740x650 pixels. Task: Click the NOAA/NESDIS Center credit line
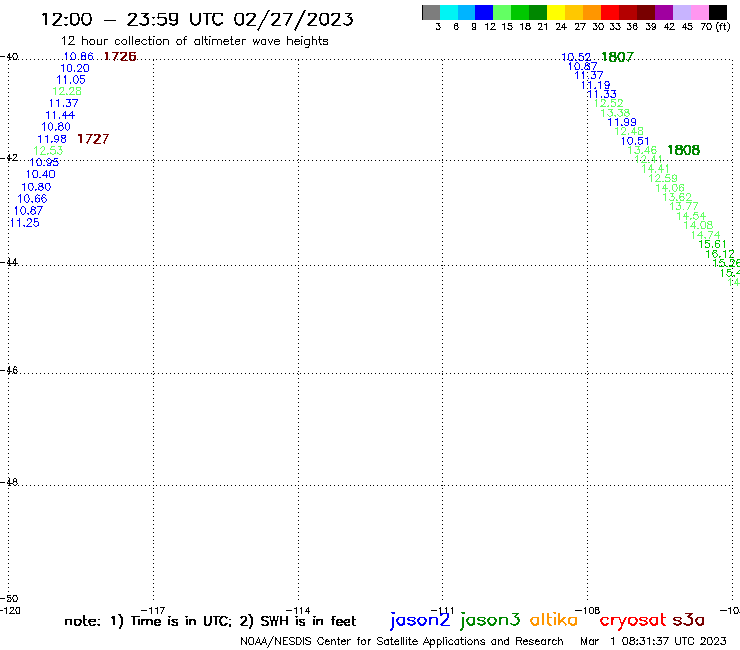pyautogui.click(x=402, y=641)
